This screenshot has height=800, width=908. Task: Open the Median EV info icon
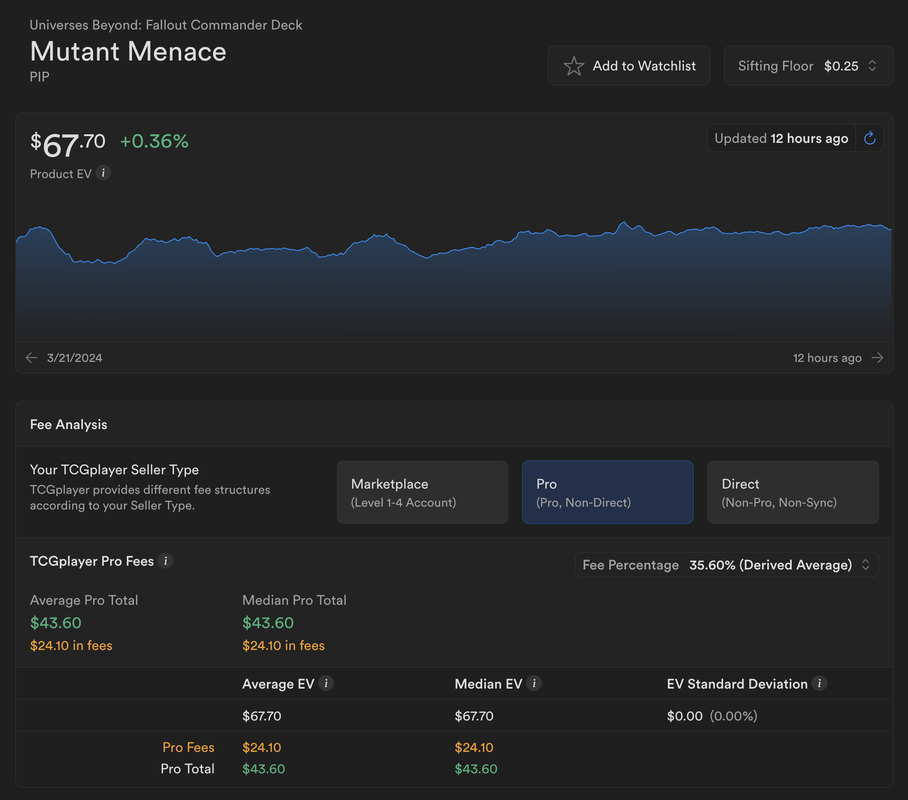534,684
